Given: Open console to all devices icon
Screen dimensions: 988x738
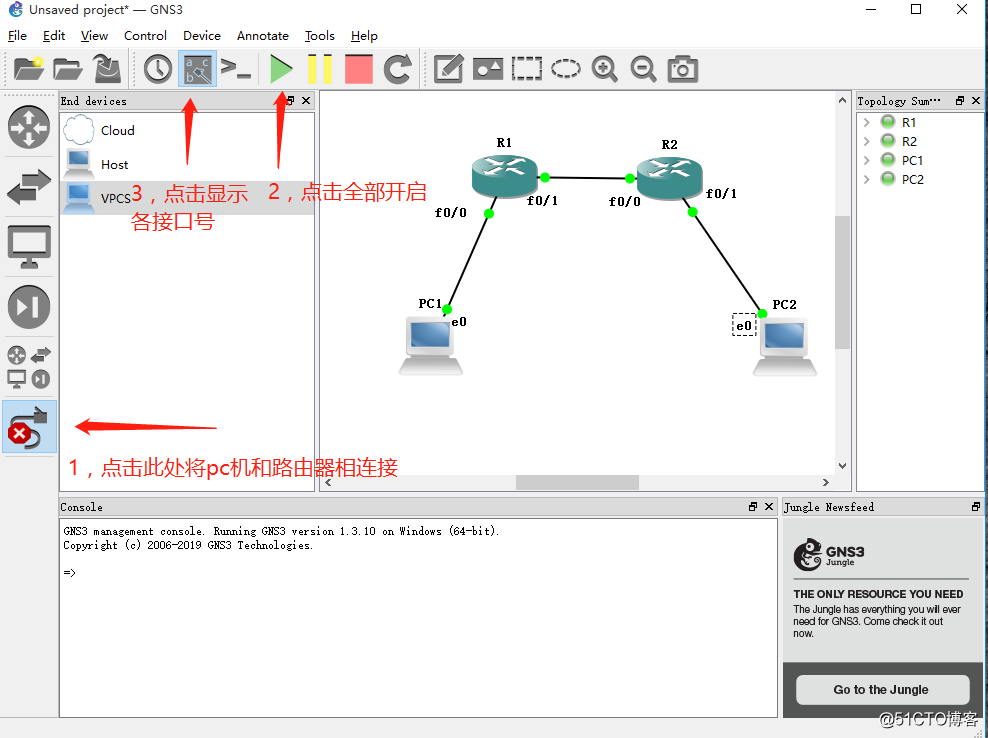Looking at the screenshot, I should point(236,68).
